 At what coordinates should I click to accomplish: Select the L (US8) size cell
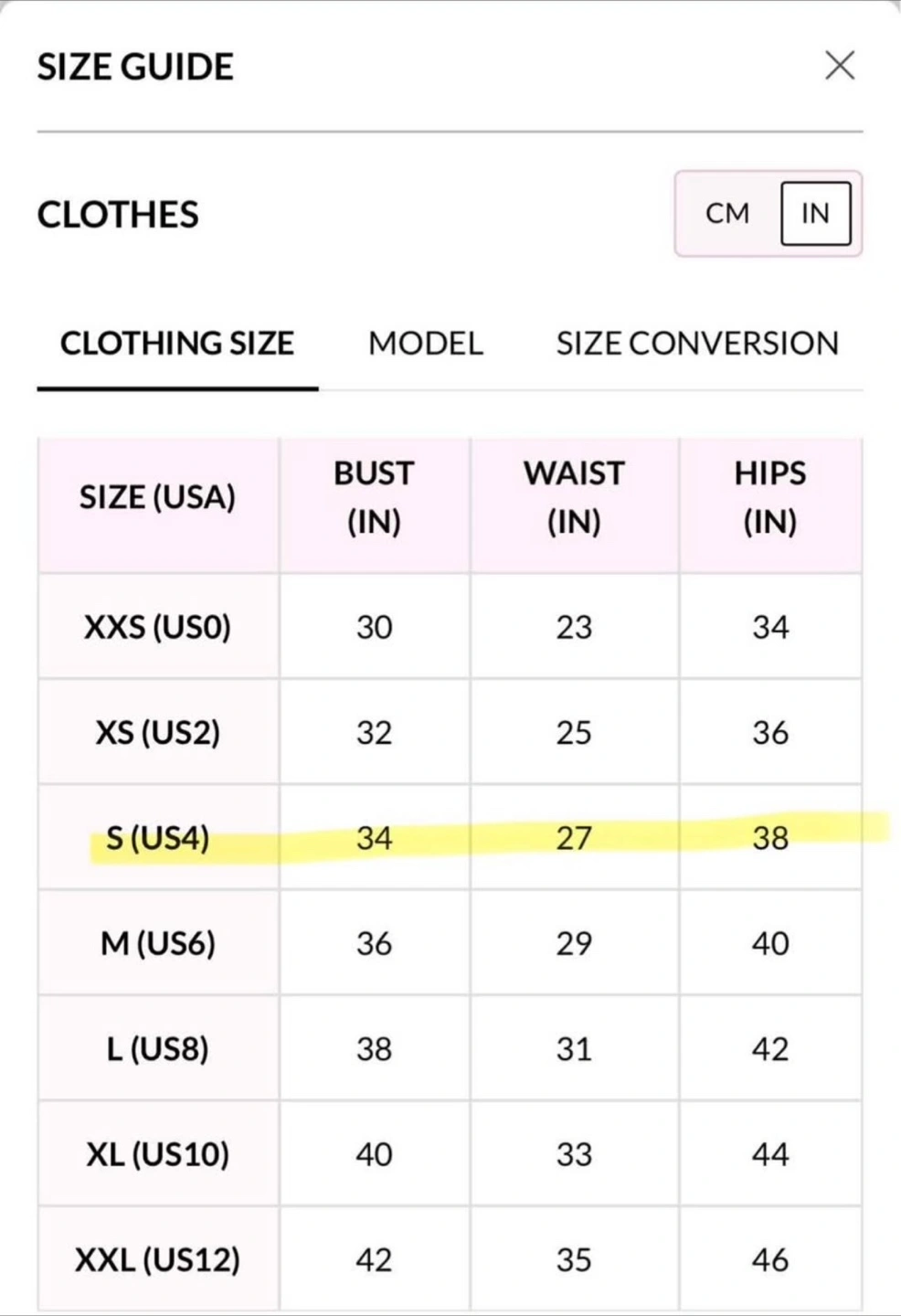158,1048
